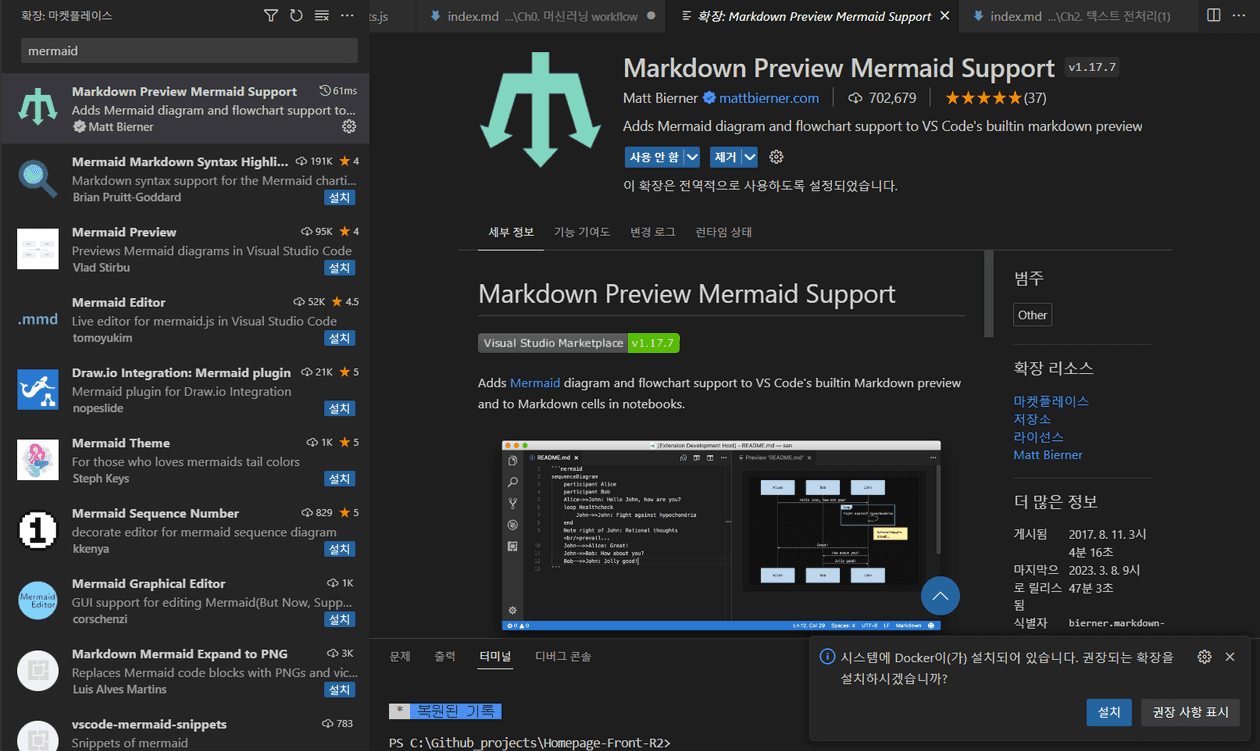Switch to the 출력 panel tab
This screenshot has height=751, width=1260.
click(444, 656)
